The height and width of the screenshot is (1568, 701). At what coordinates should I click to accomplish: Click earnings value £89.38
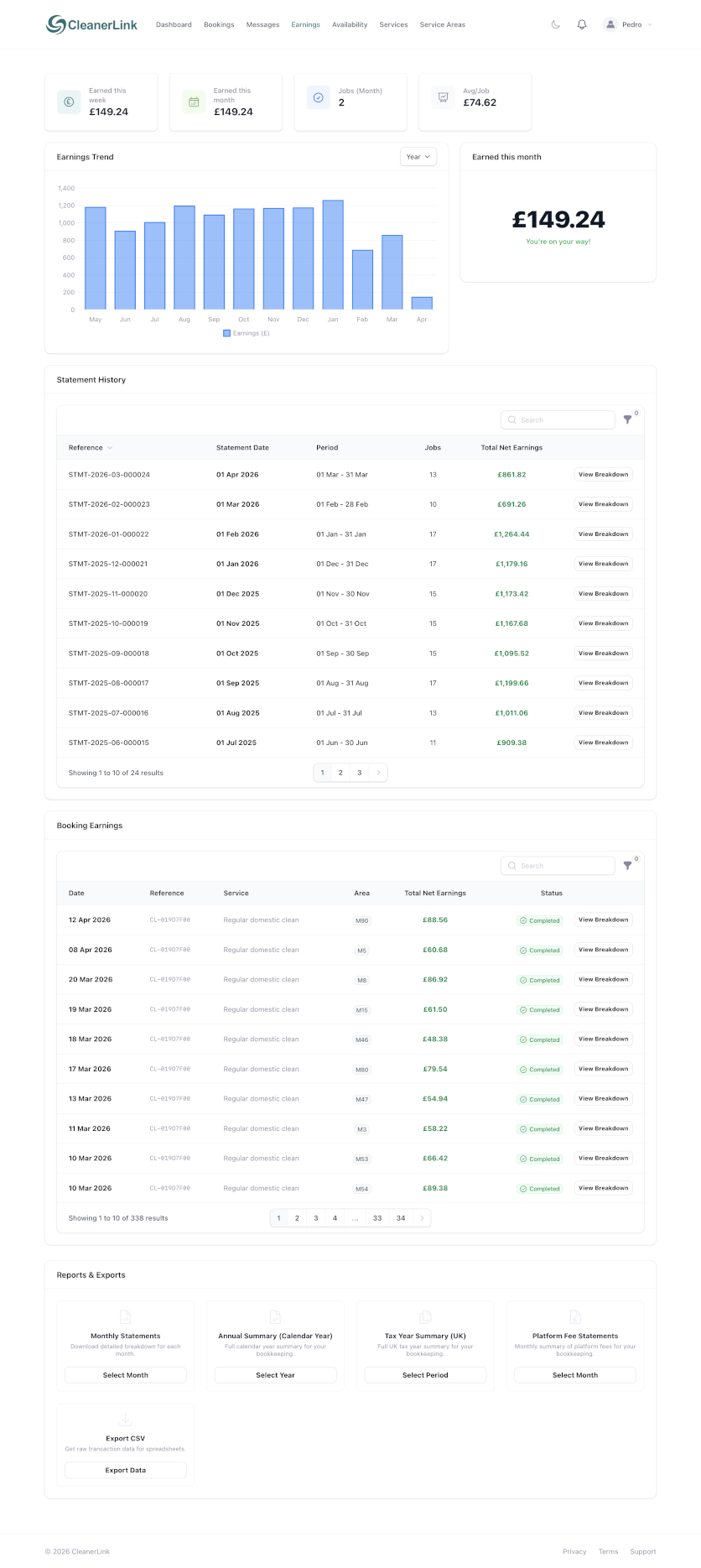[x=435, y=1188]
